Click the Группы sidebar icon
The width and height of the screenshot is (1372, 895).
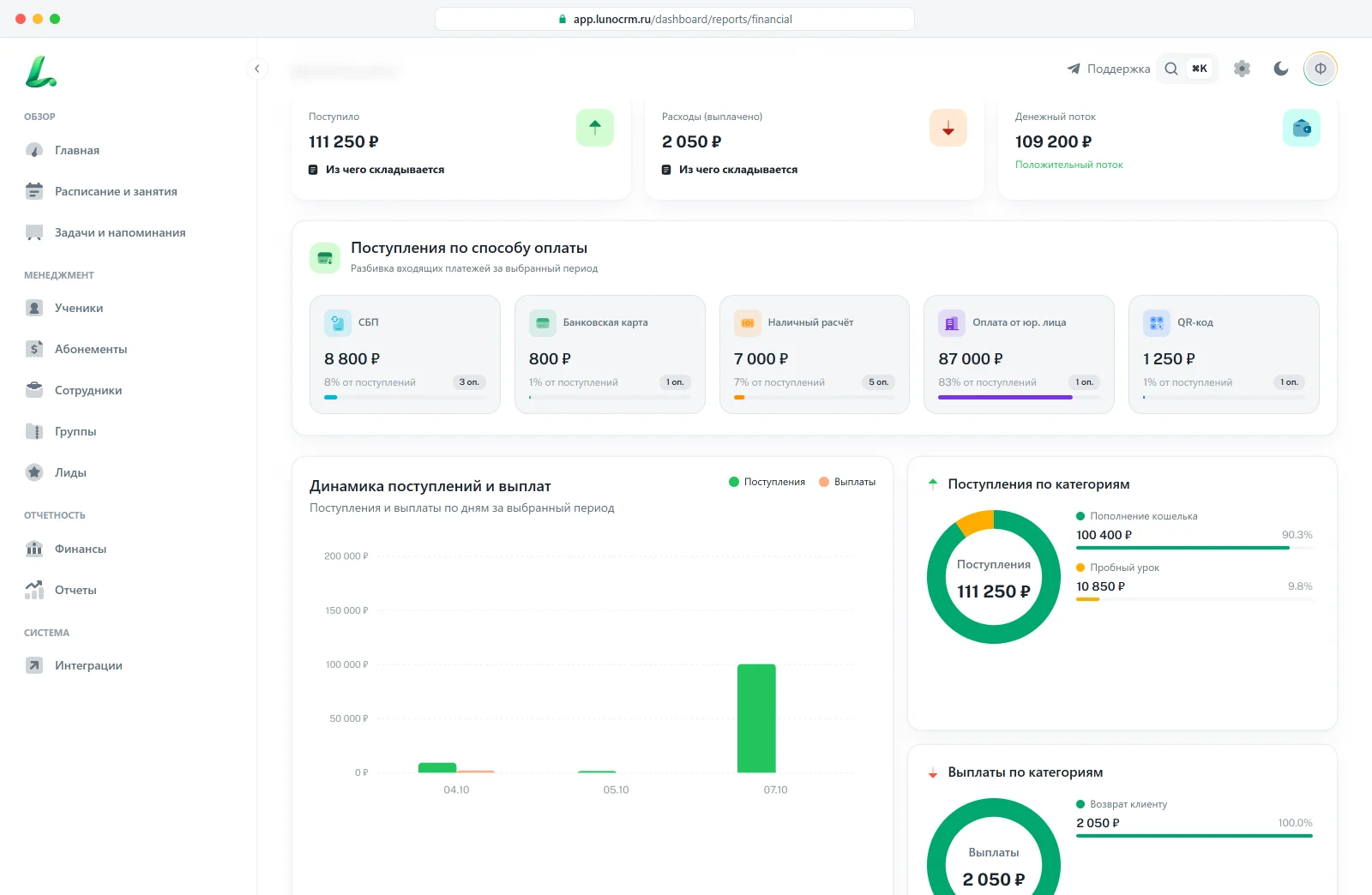pos(34,431)
